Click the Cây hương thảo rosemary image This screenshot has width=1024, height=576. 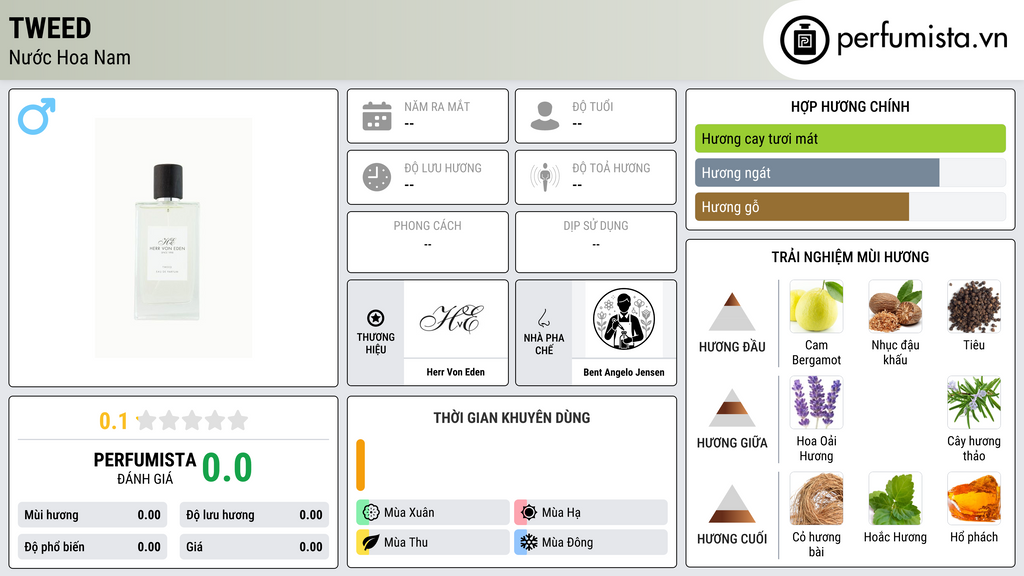click(x=974, y=403)
